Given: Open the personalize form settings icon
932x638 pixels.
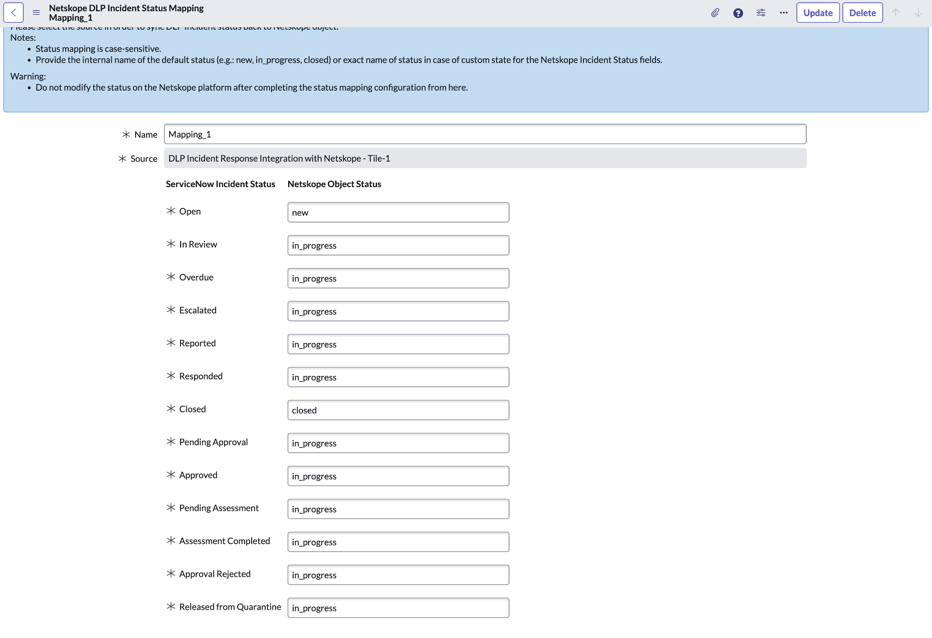Looking at the screenshot, I should point(761,12).
